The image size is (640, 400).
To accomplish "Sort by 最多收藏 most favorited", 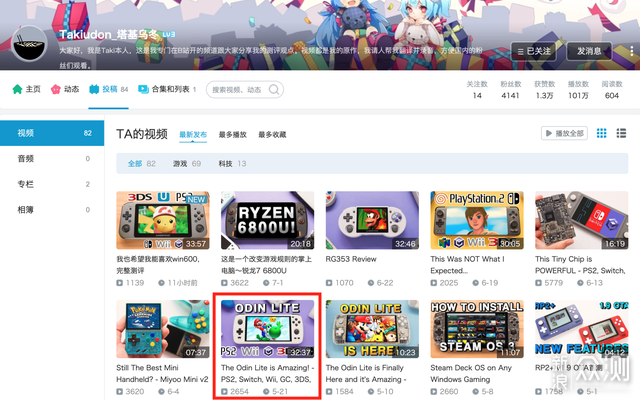I will pos(272,135).
